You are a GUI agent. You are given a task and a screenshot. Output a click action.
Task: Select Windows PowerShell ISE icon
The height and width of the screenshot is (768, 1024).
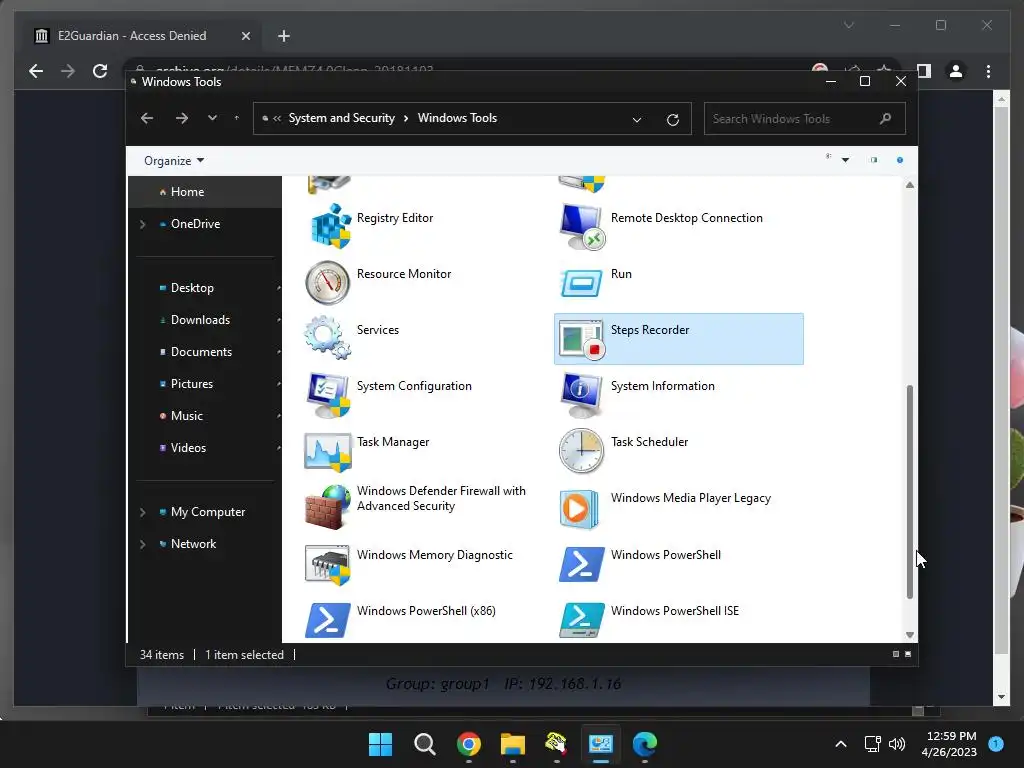[x=581, y=620]
